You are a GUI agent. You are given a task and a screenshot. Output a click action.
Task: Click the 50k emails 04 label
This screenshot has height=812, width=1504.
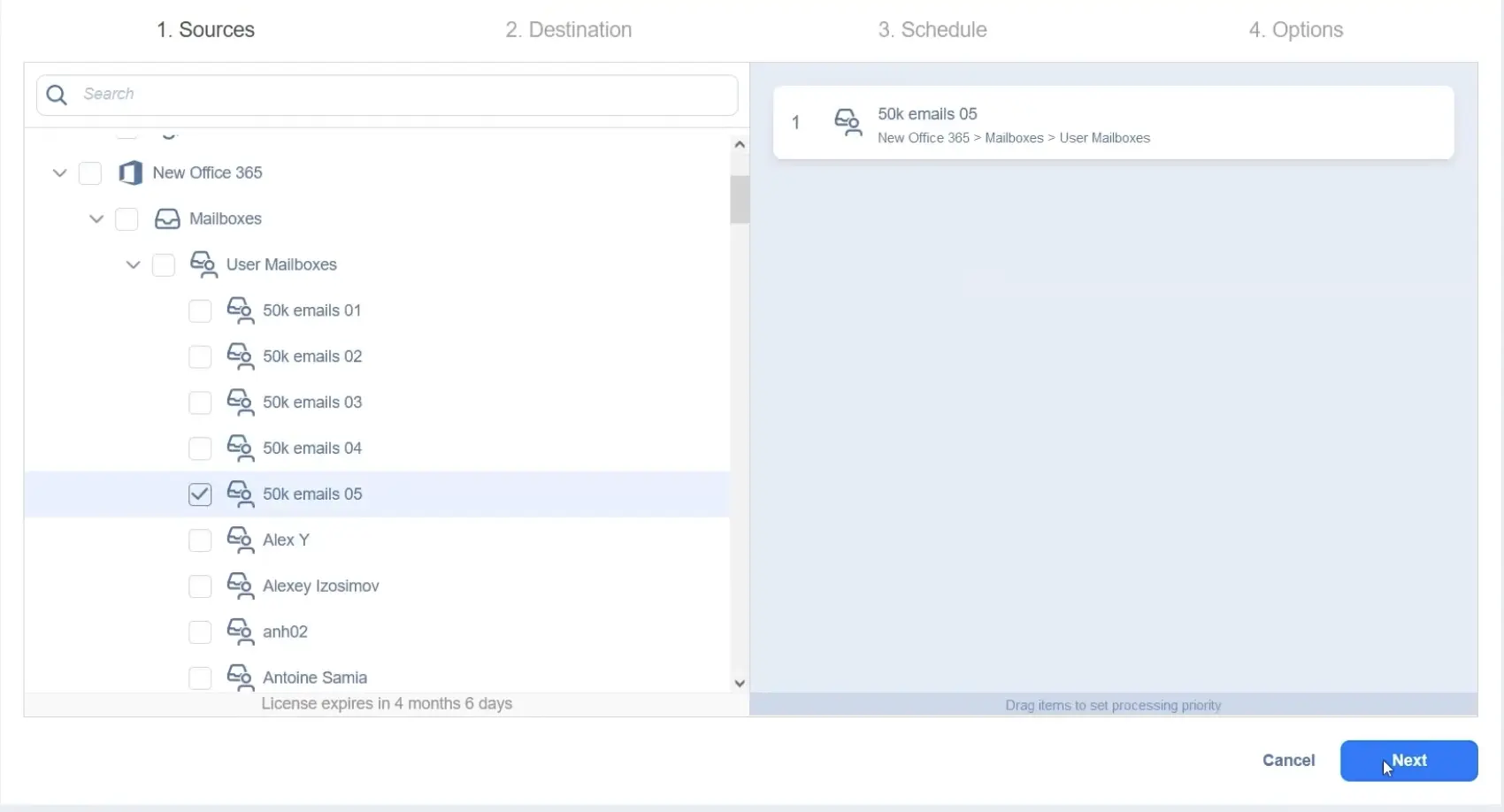(x=312, y=449)
